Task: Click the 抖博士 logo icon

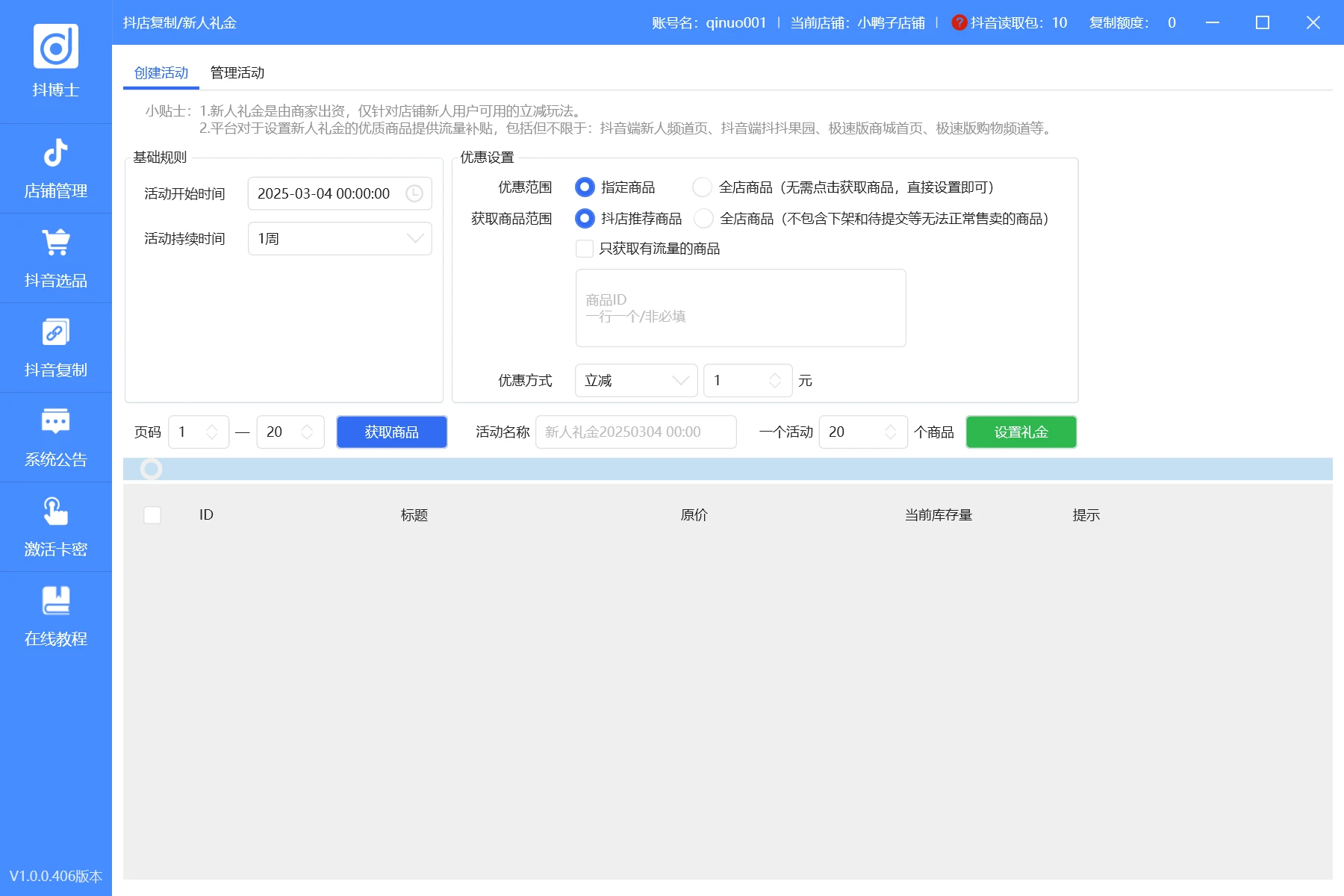Action: point(56,46)
